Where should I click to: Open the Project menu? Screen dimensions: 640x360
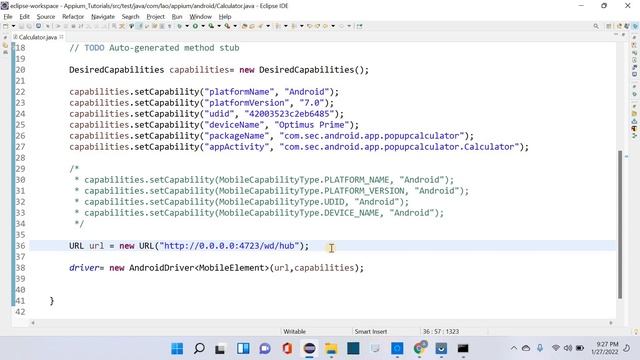[156, 17]
